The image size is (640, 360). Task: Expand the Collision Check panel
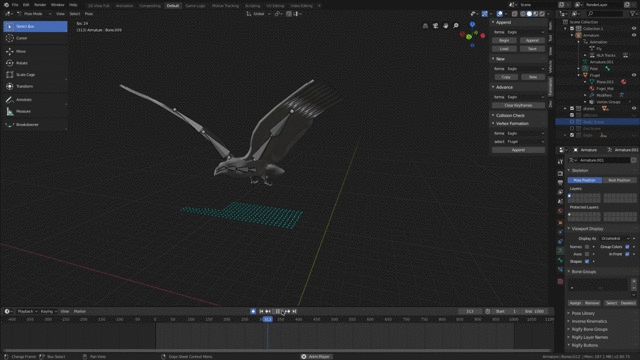tap(510, 116)
